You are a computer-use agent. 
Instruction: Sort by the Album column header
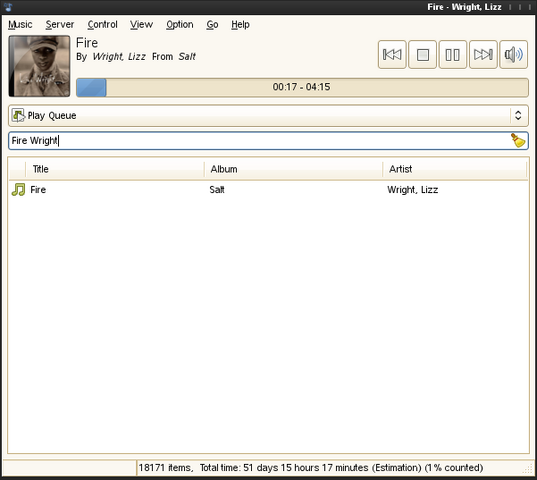294,169
